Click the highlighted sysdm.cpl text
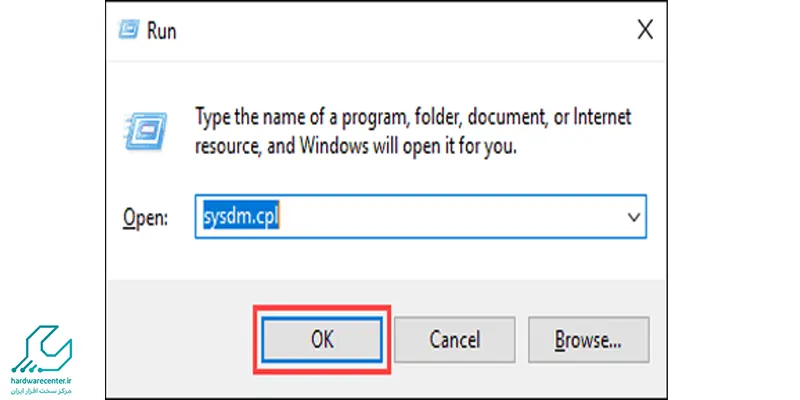Image resolution: width=800 pixels, height=400 pixels. pyautogui.click(x=241, y=217)
